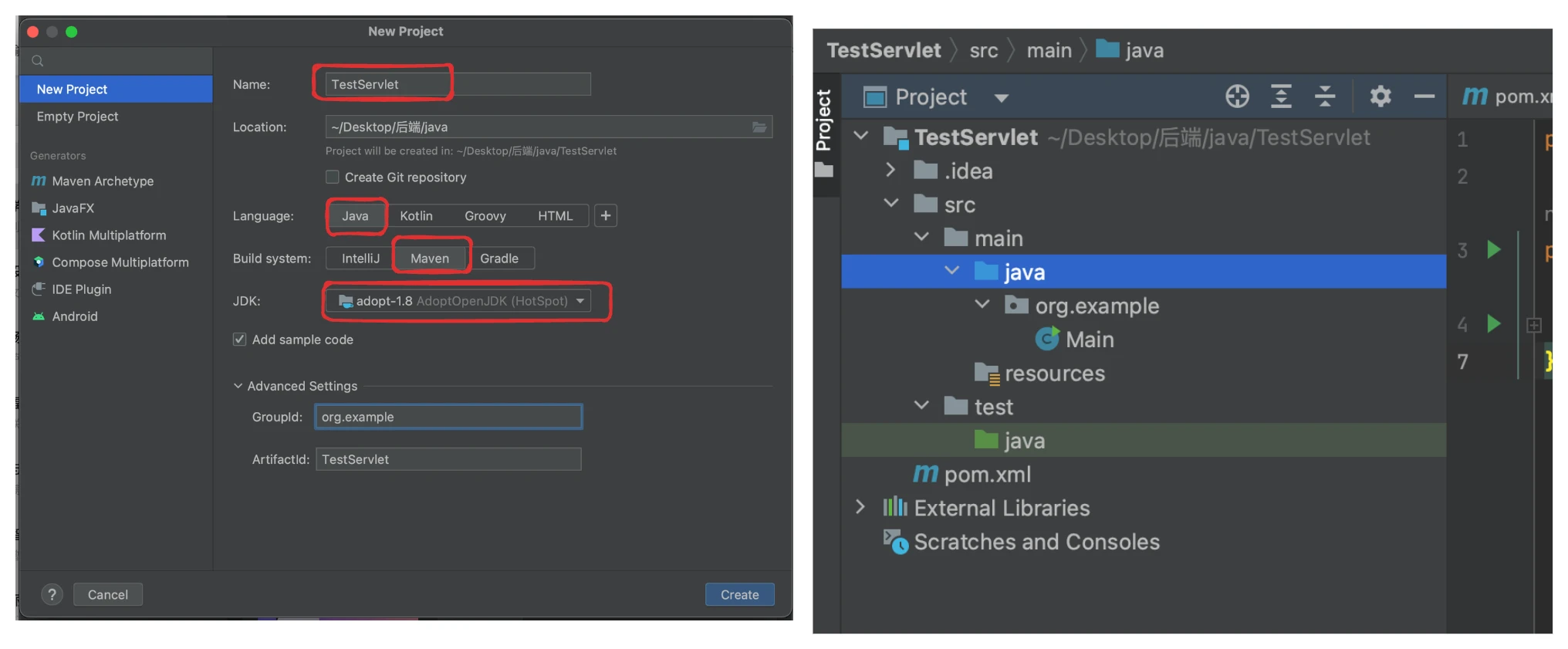Hide the Project tool window with minus icon
Screen dimensions: 1568x649
click(x=1424, y=96)
